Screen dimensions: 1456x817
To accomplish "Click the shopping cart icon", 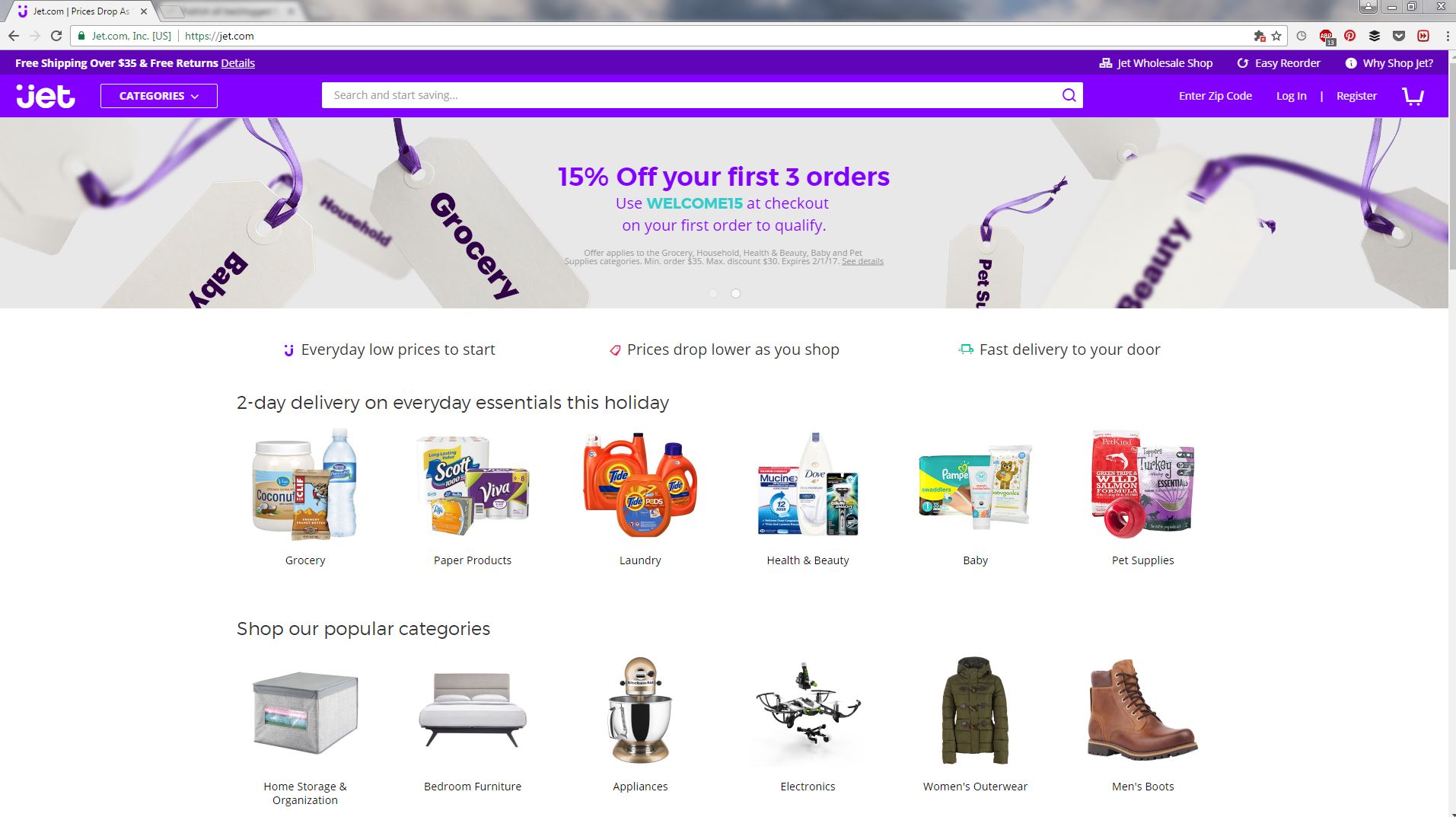I will tap(1413, 96).
